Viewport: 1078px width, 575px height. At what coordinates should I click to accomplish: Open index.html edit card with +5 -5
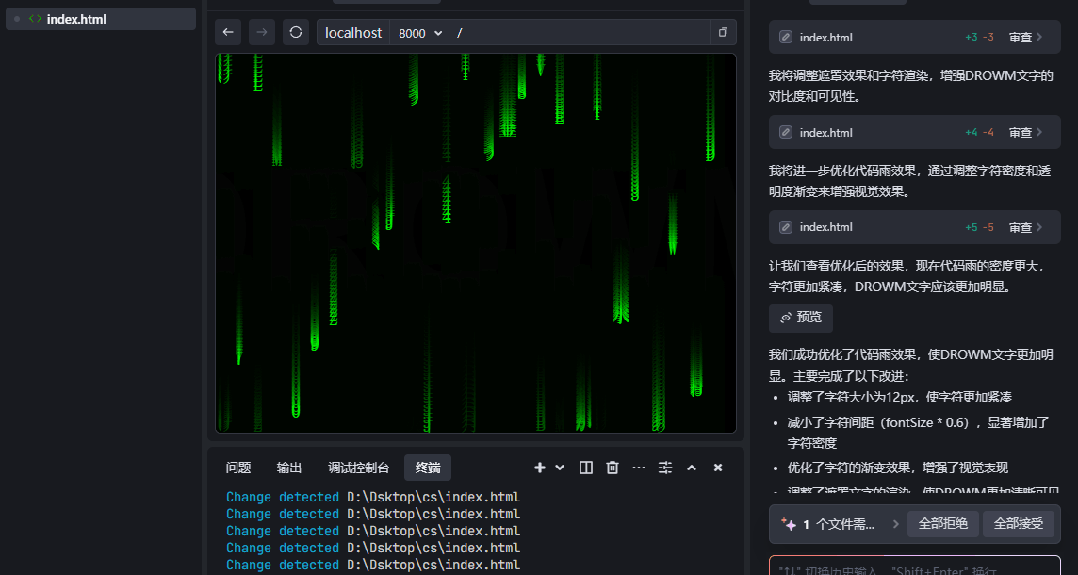914,227
